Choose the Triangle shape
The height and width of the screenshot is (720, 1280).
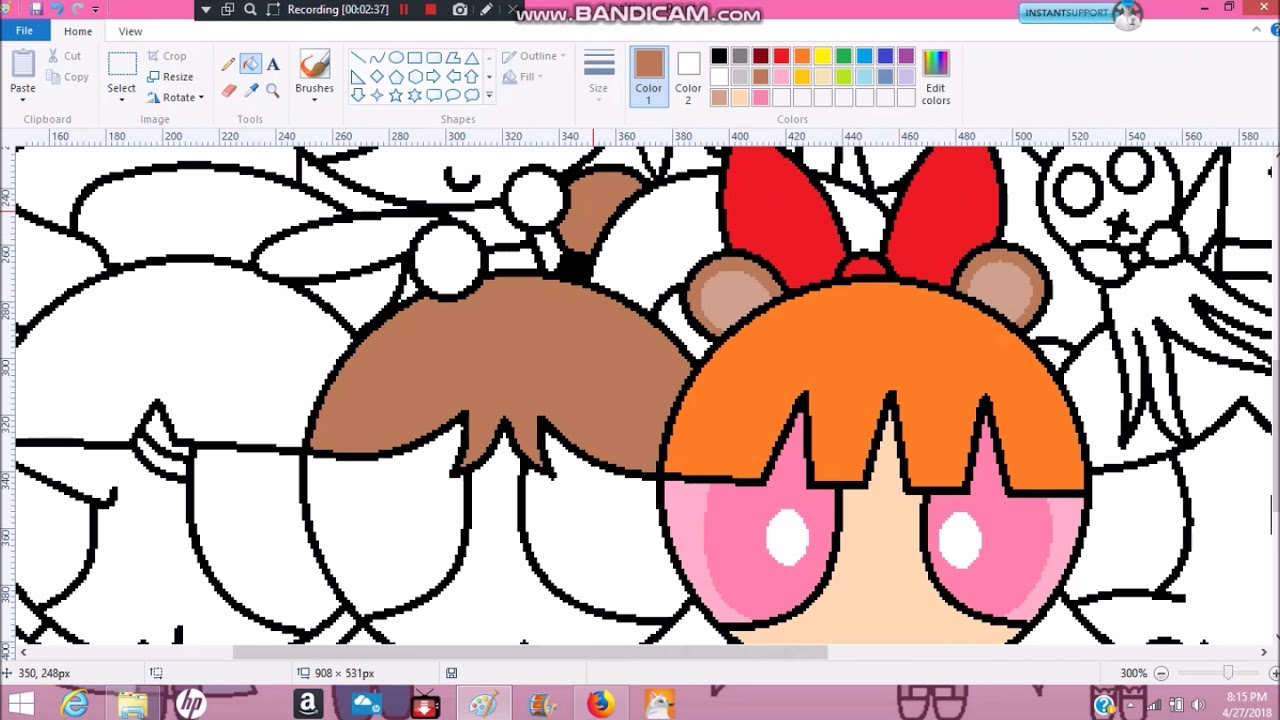click(471, 58)
